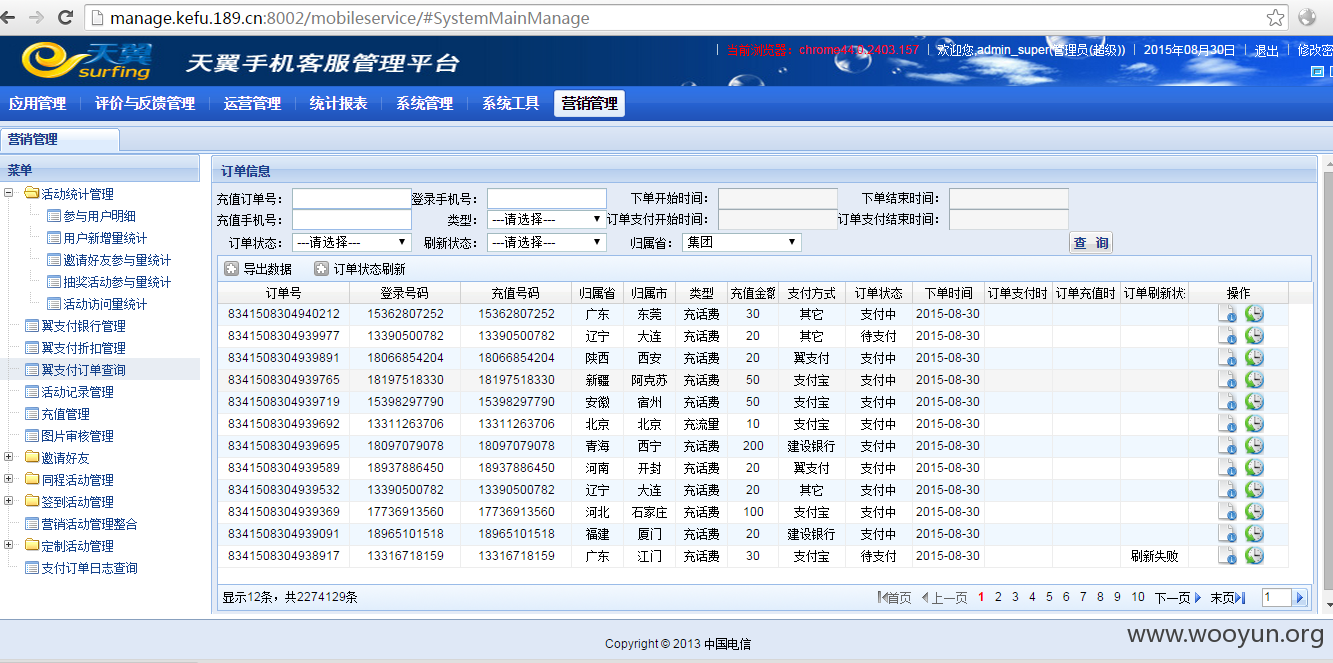Open the 归属省 dropdown showing 集团

[742, 242]
